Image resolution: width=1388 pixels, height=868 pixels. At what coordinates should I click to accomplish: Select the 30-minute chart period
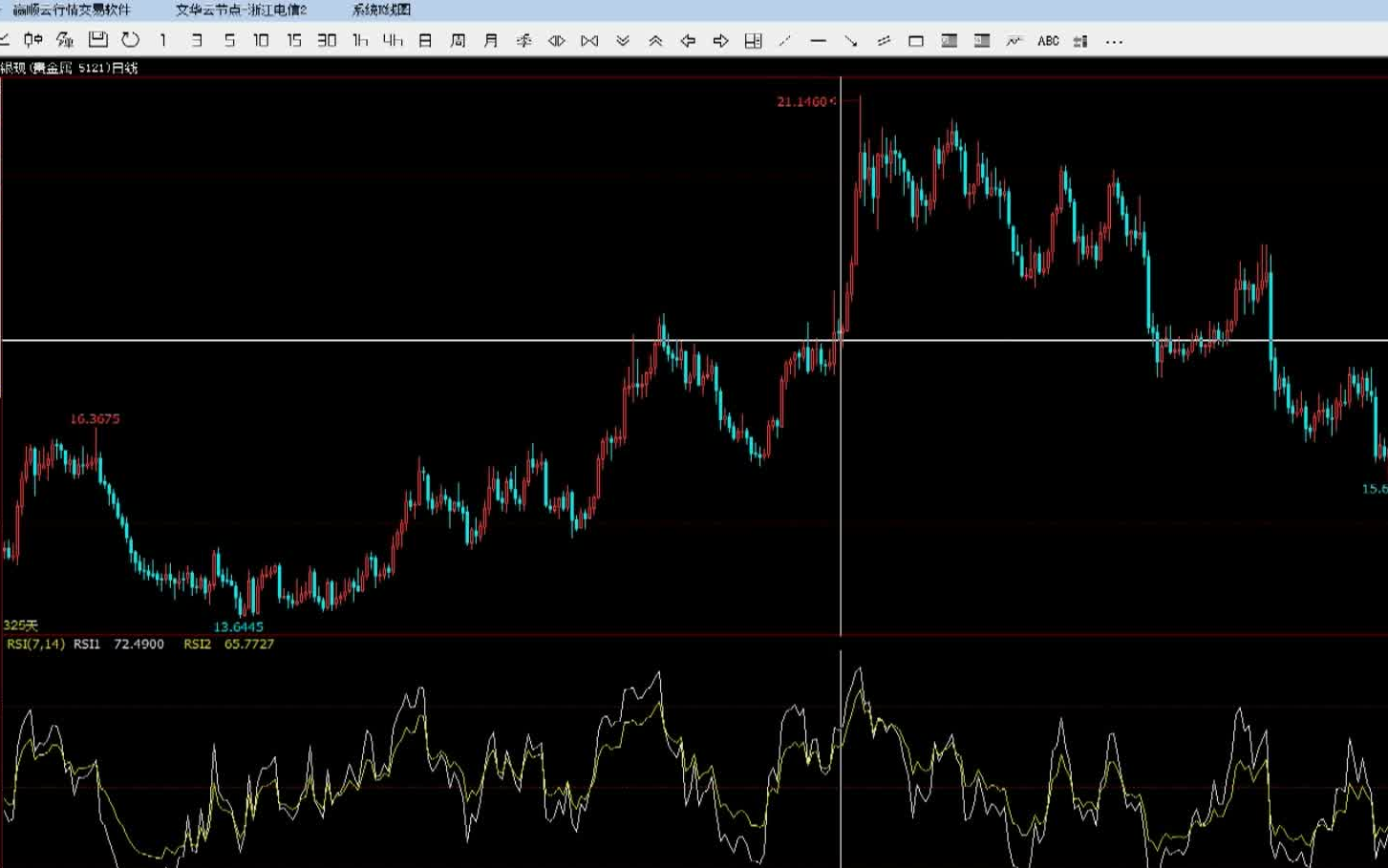327,40
